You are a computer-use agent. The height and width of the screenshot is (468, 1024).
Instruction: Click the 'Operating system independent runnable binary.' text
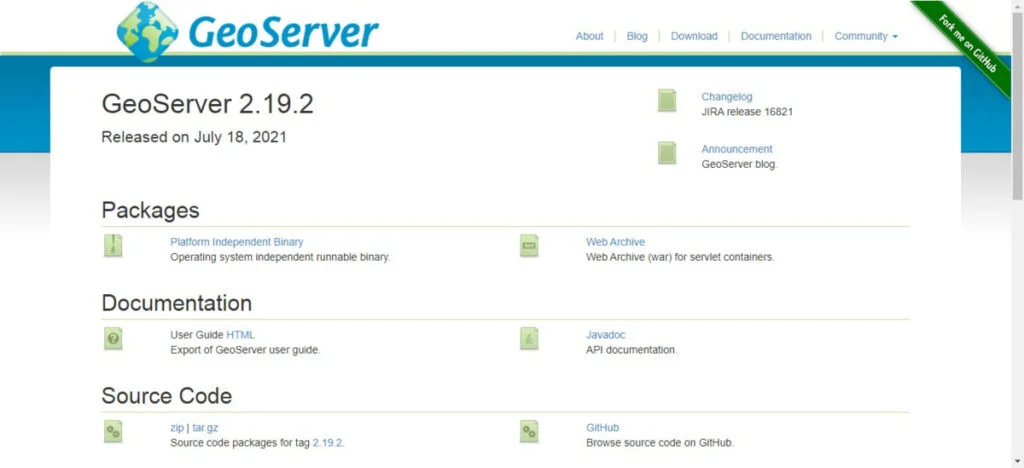click(x=280, y=257)
